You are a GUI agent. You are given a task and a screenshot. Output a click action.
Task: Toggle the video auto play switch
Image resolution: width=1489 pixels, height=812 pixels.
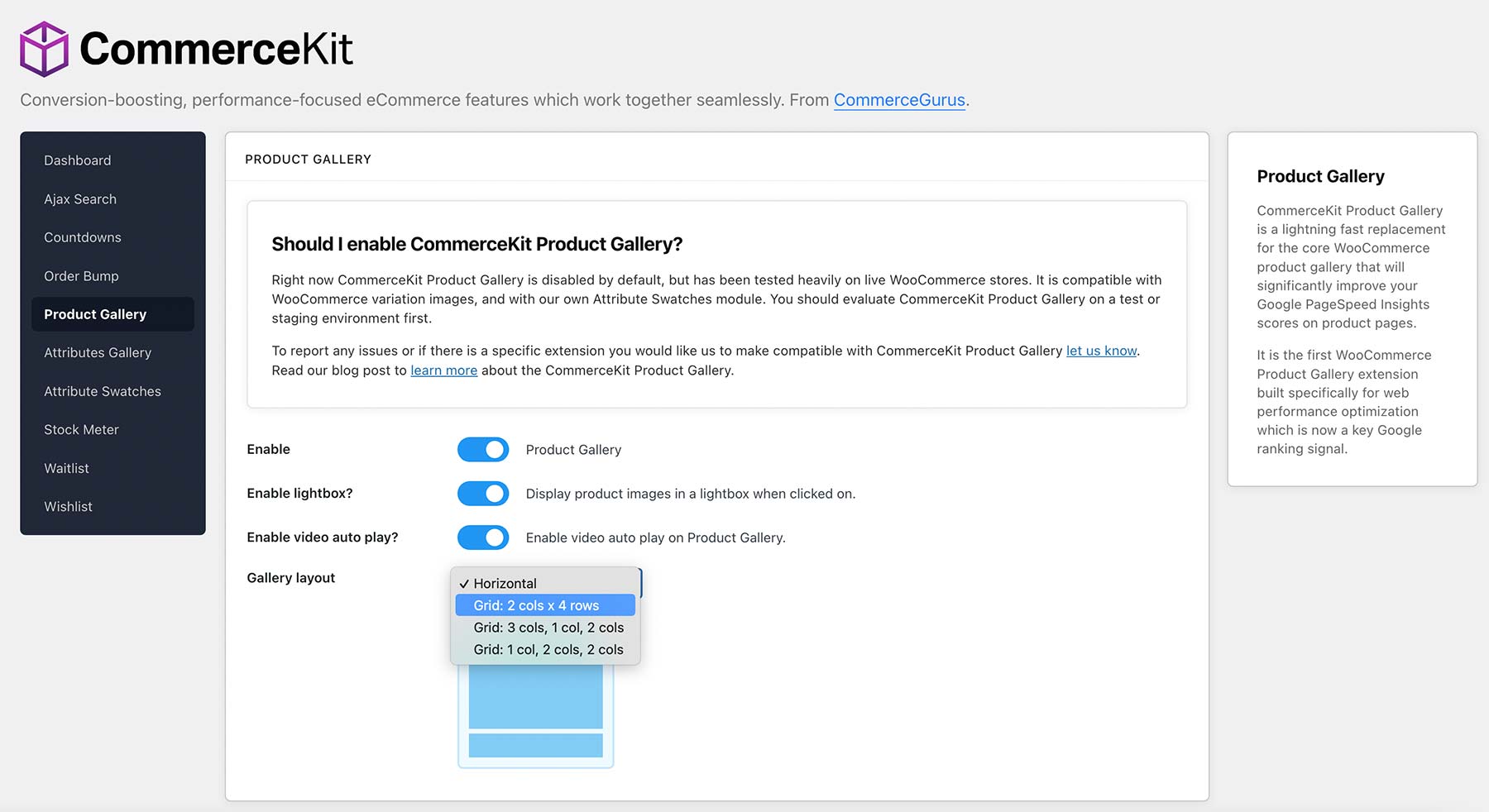(483, 537)
